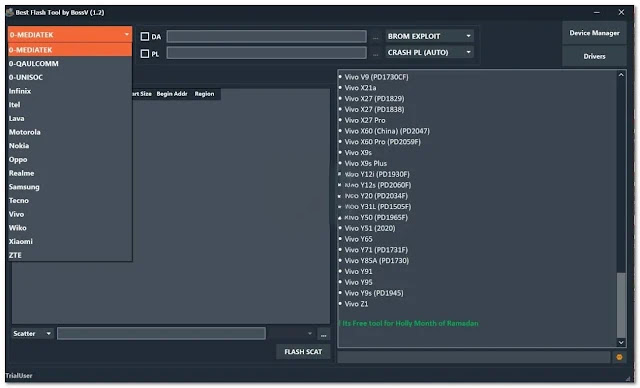Click the app icon in title bar
Screen dimensions: 640x388
click(10, 12)
